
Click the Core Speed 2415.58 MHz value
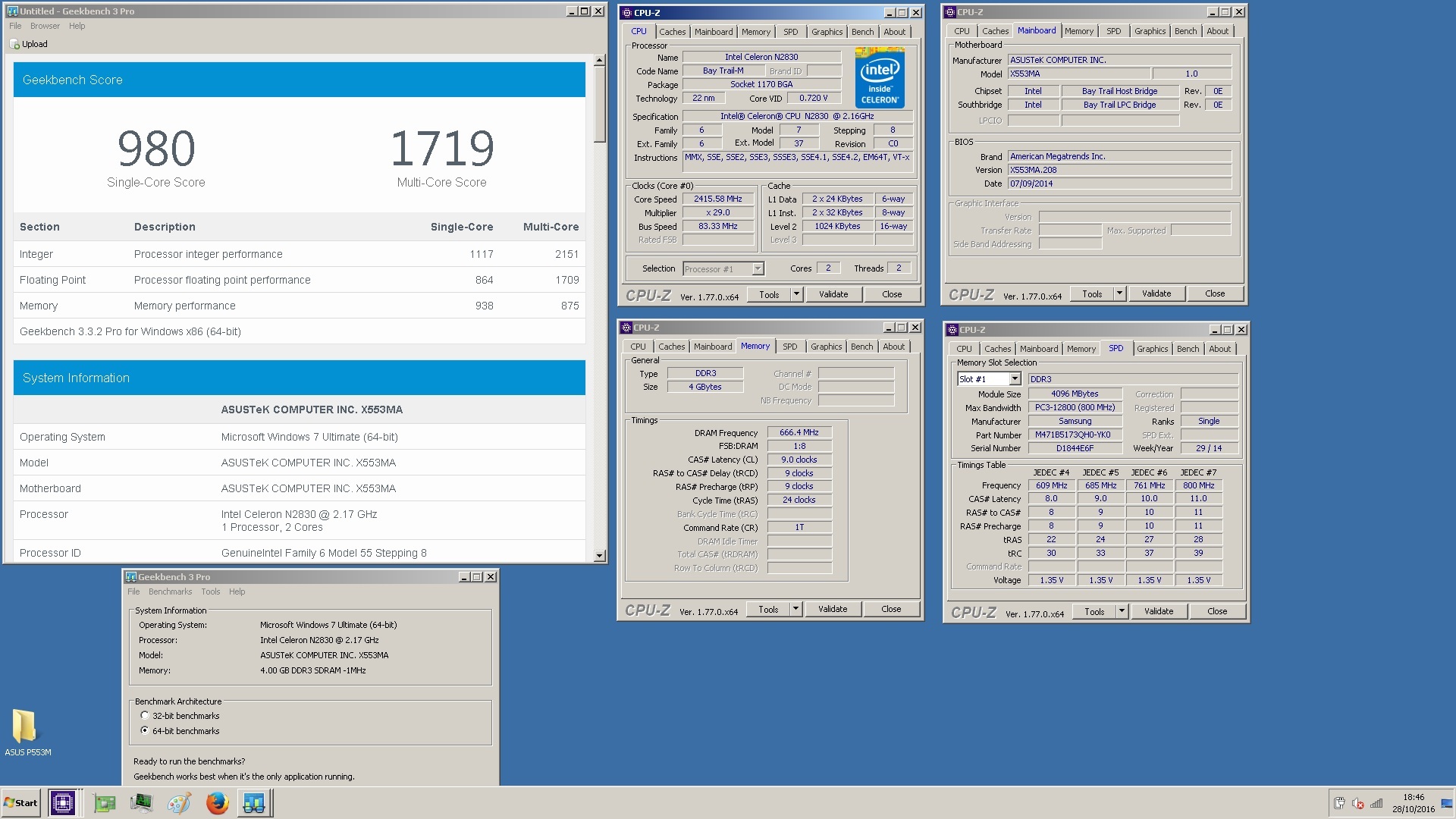click(718, 199)
